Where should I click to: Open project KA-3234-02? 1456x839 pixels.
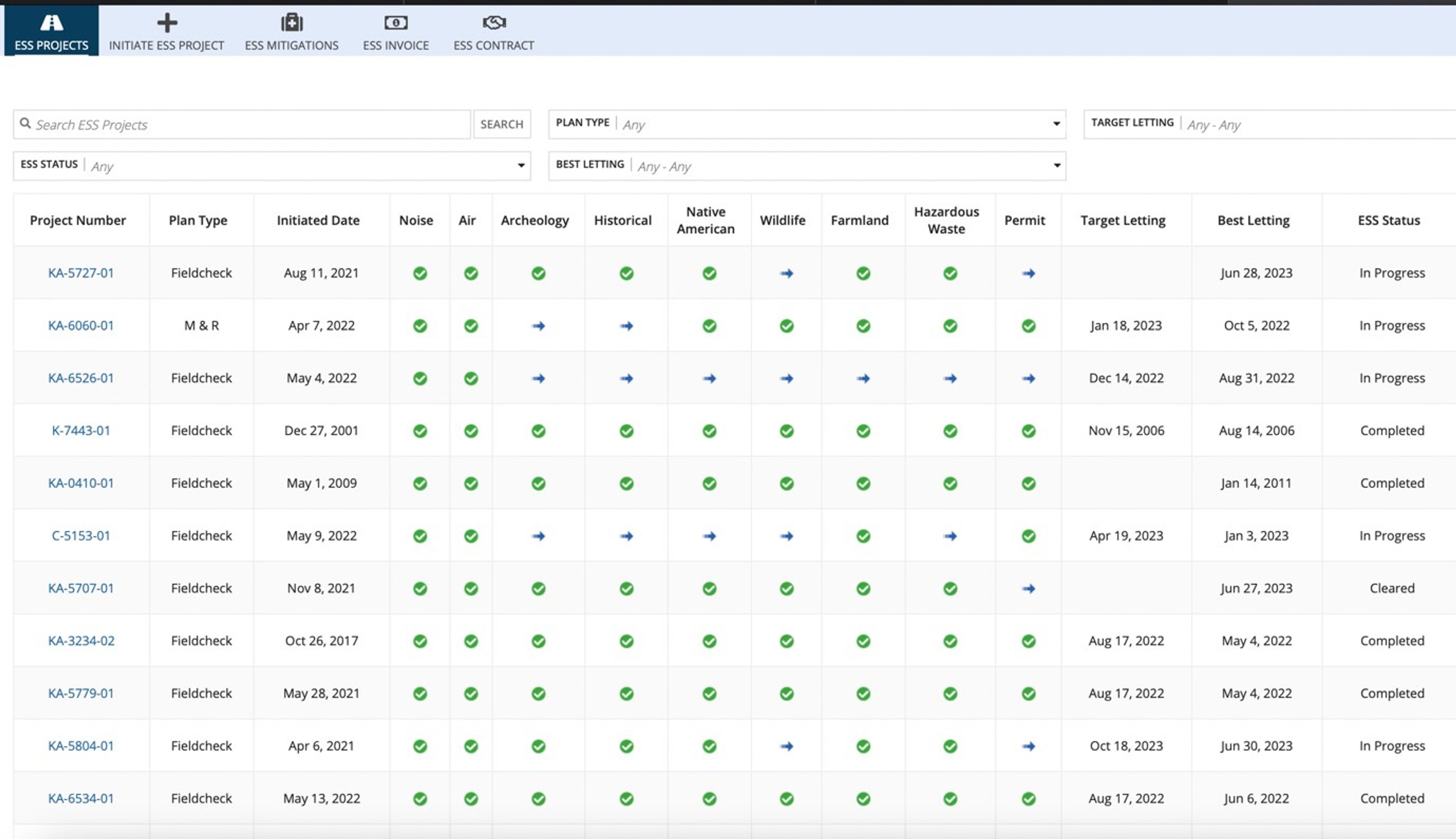tap(81, 641)
